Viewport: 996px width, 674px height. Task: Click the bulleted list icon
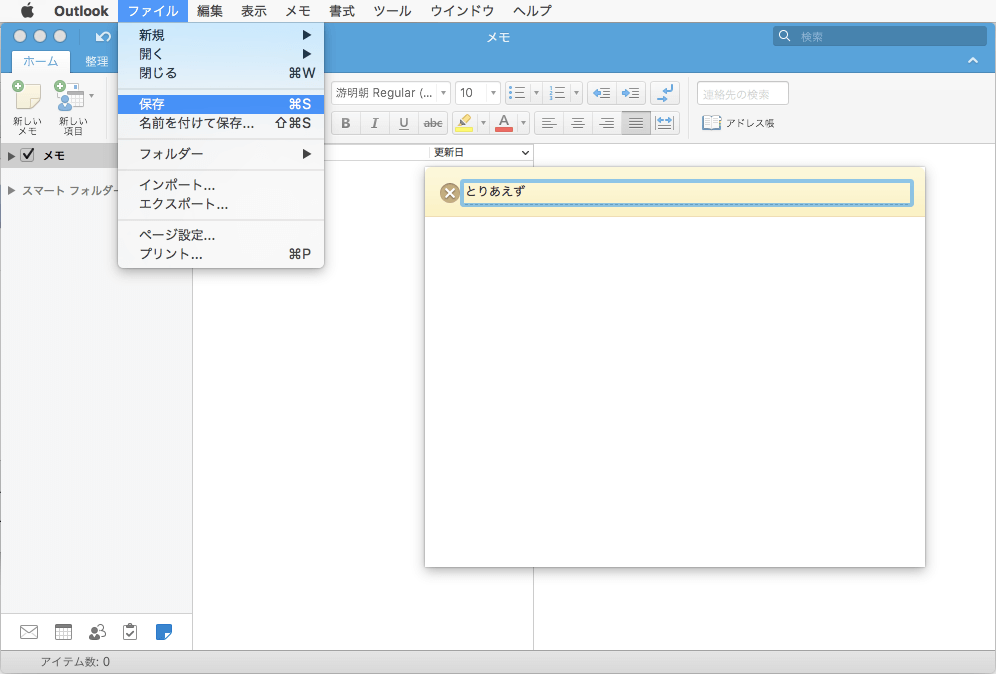coord(518,93)
